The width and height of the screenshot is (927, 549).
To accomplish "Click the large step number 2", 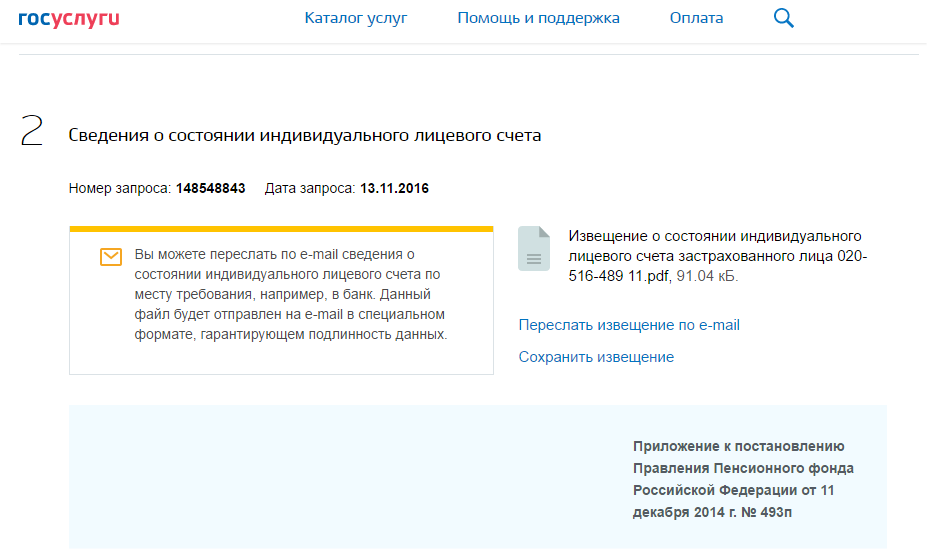I will tap(32, 132).
